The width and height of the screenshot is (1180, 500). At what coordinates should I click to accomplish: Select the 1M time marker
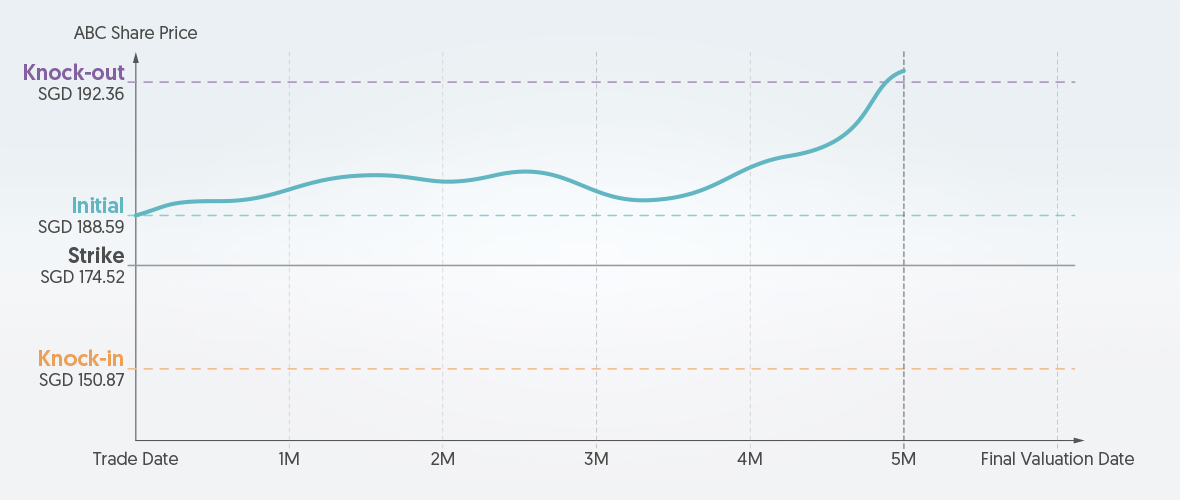(x=289, y=459)
